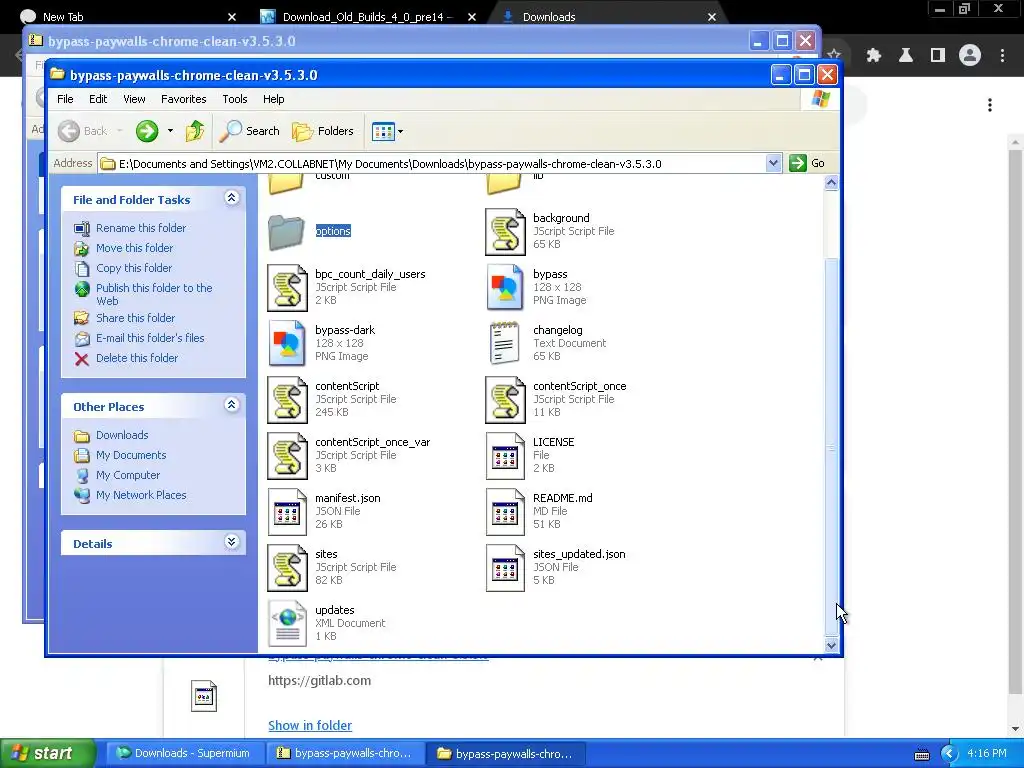Open the Edit menu
This screenshot has height=768, width=1024.
pyautogui.click(x=98, y=99)
